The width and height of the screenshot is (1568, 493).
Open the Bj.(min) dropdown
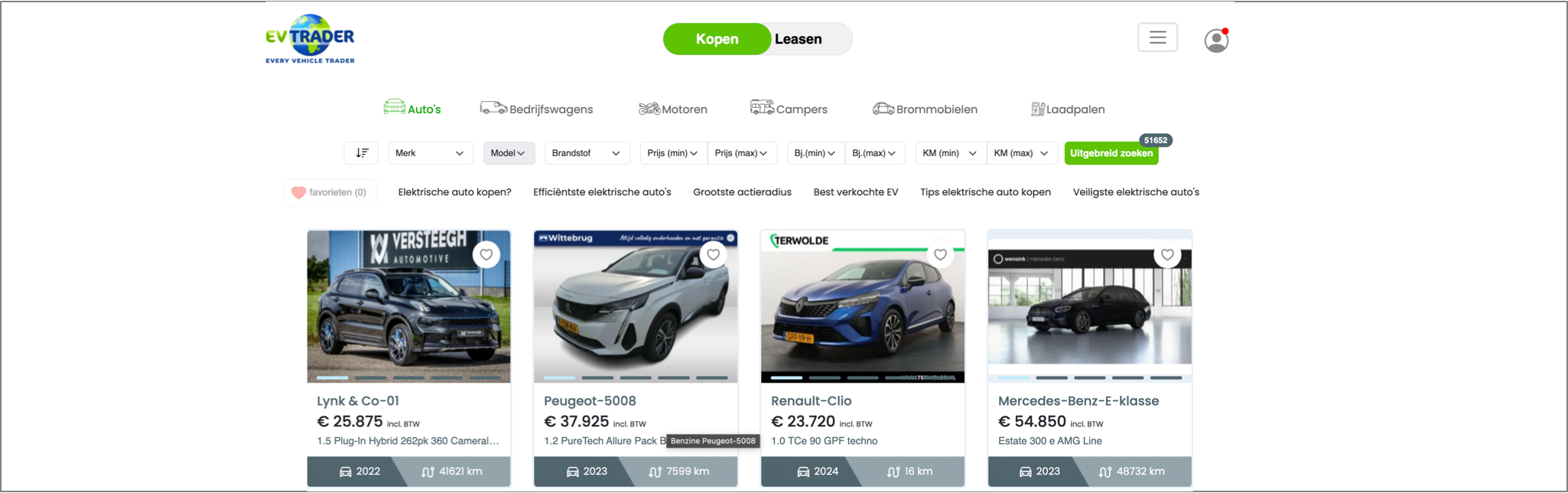815,153
